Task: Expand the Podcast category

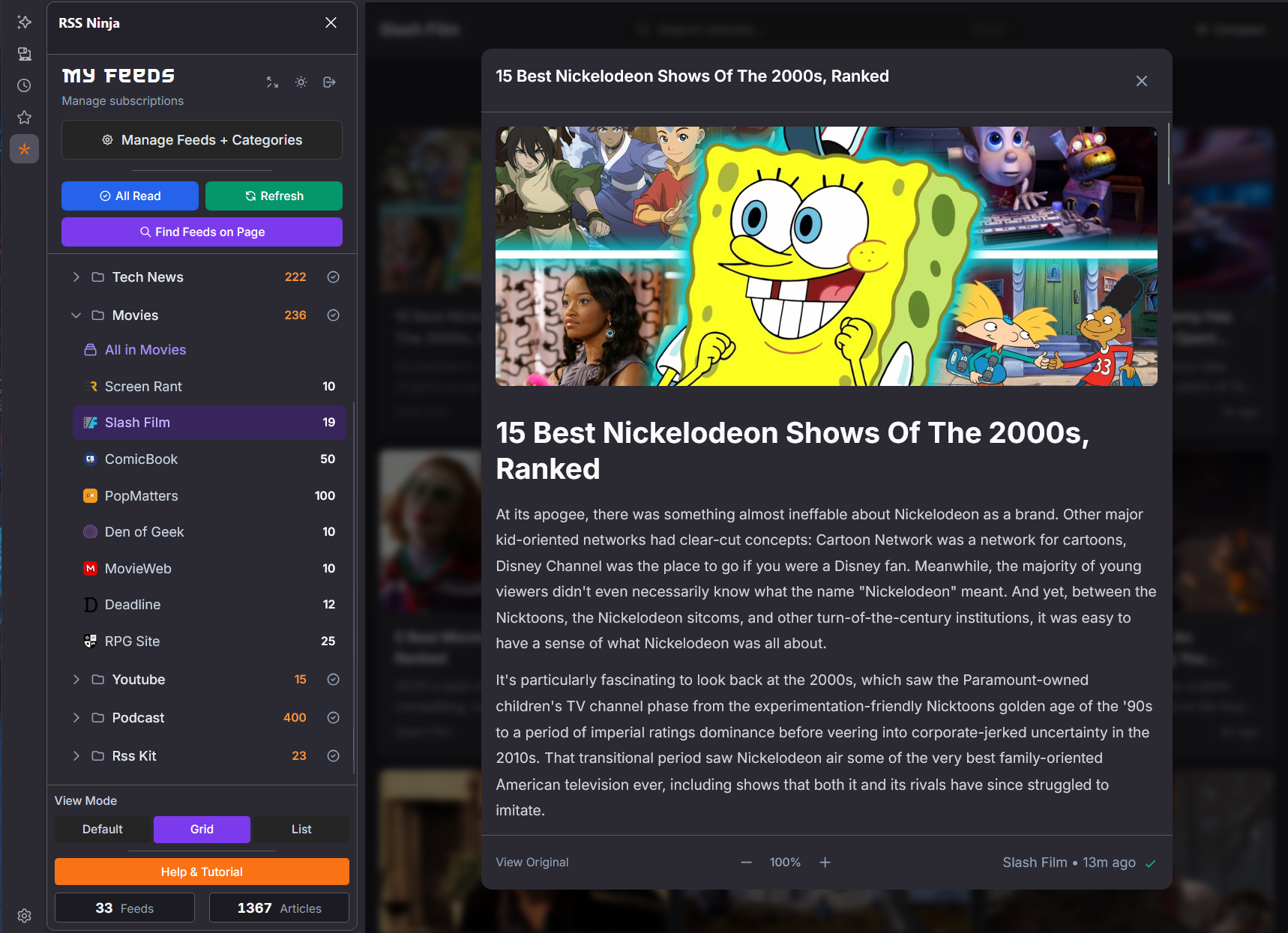Action: [x=76, y=717]
